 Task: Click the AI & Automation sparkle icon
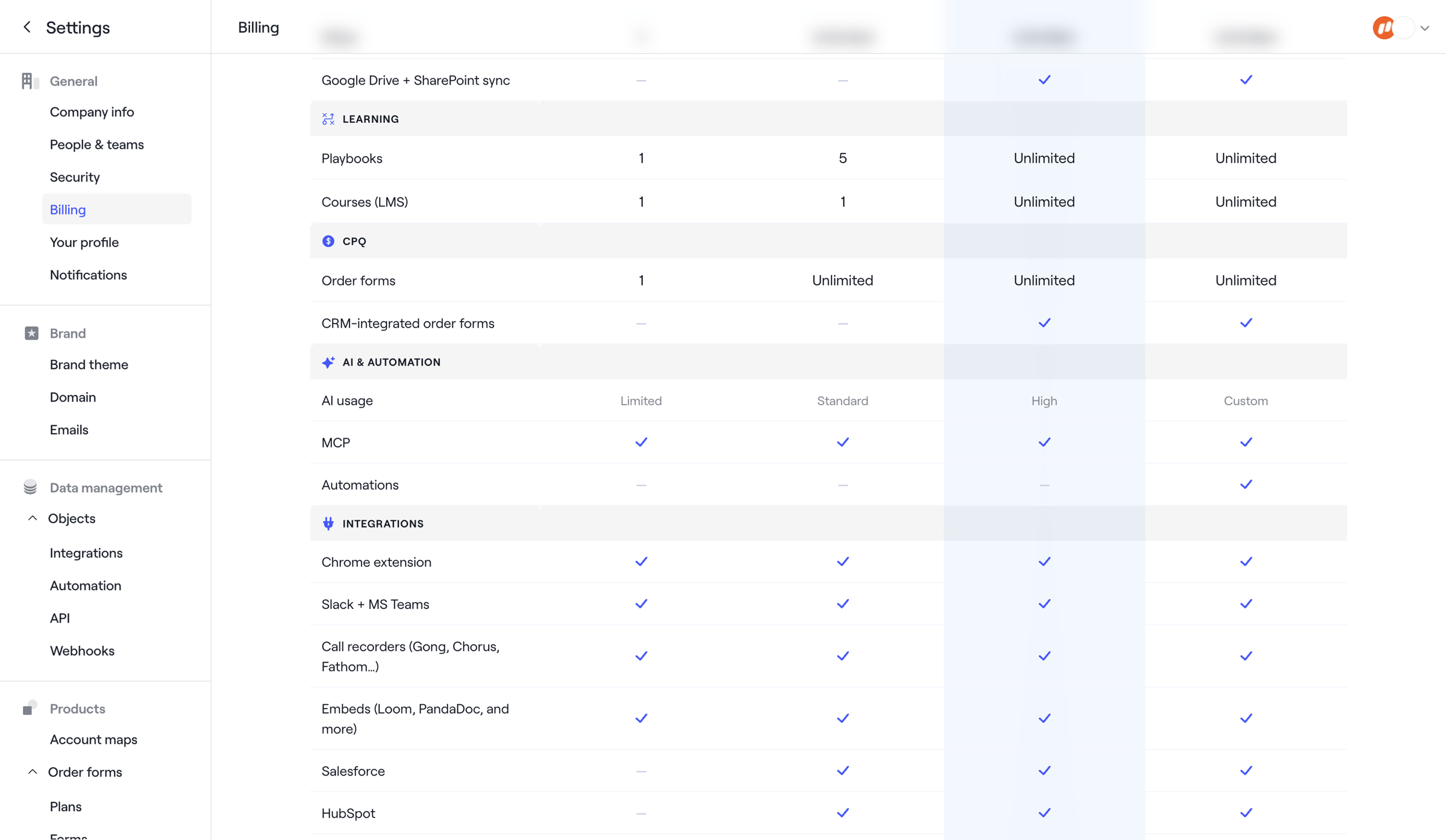(328, 362)
